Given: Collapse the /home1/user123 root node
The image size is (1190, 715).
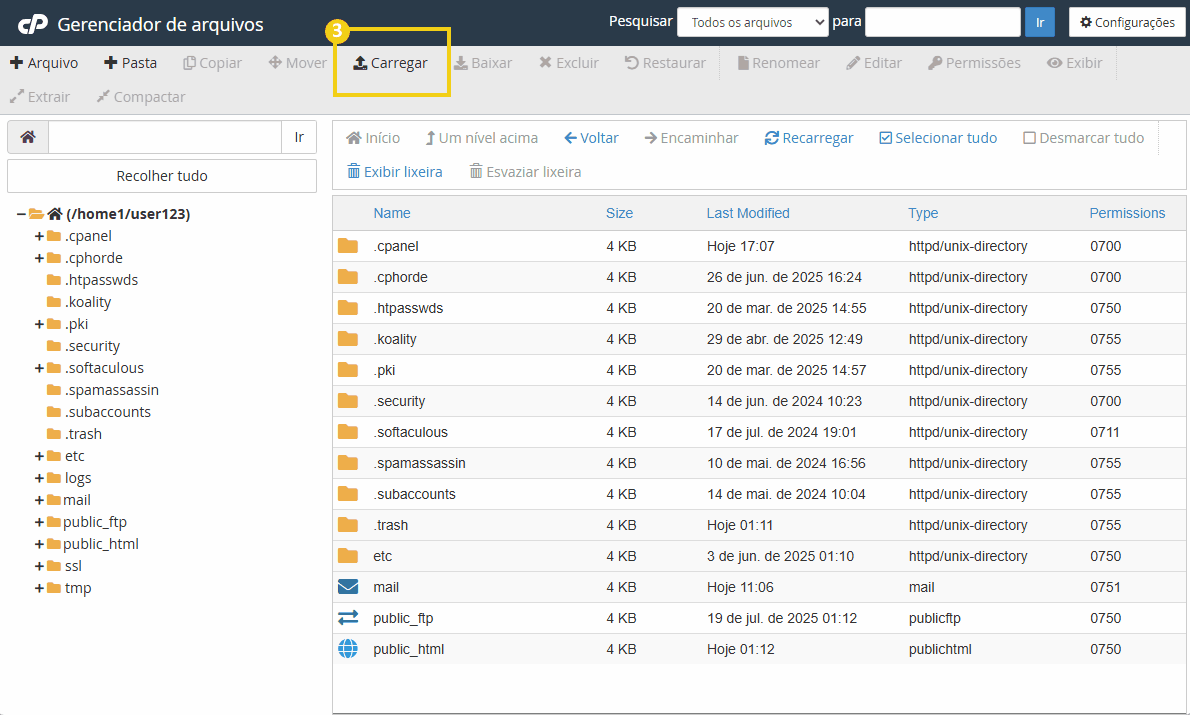Looking at the screenshot, I should [x=21, y=214].
